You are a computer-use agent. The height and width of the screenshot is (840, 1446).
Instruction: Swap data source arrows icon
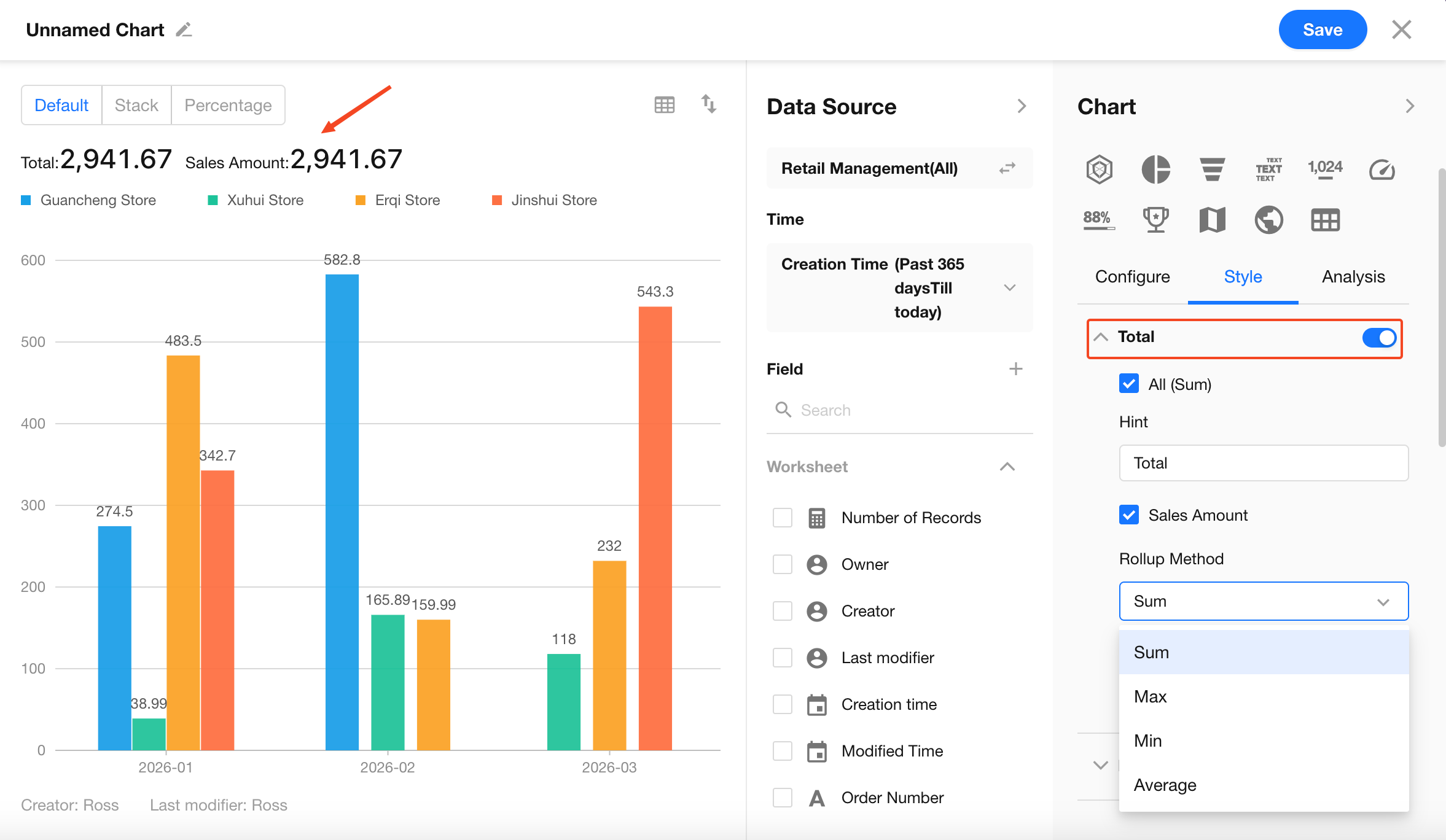pos(1007,168)
